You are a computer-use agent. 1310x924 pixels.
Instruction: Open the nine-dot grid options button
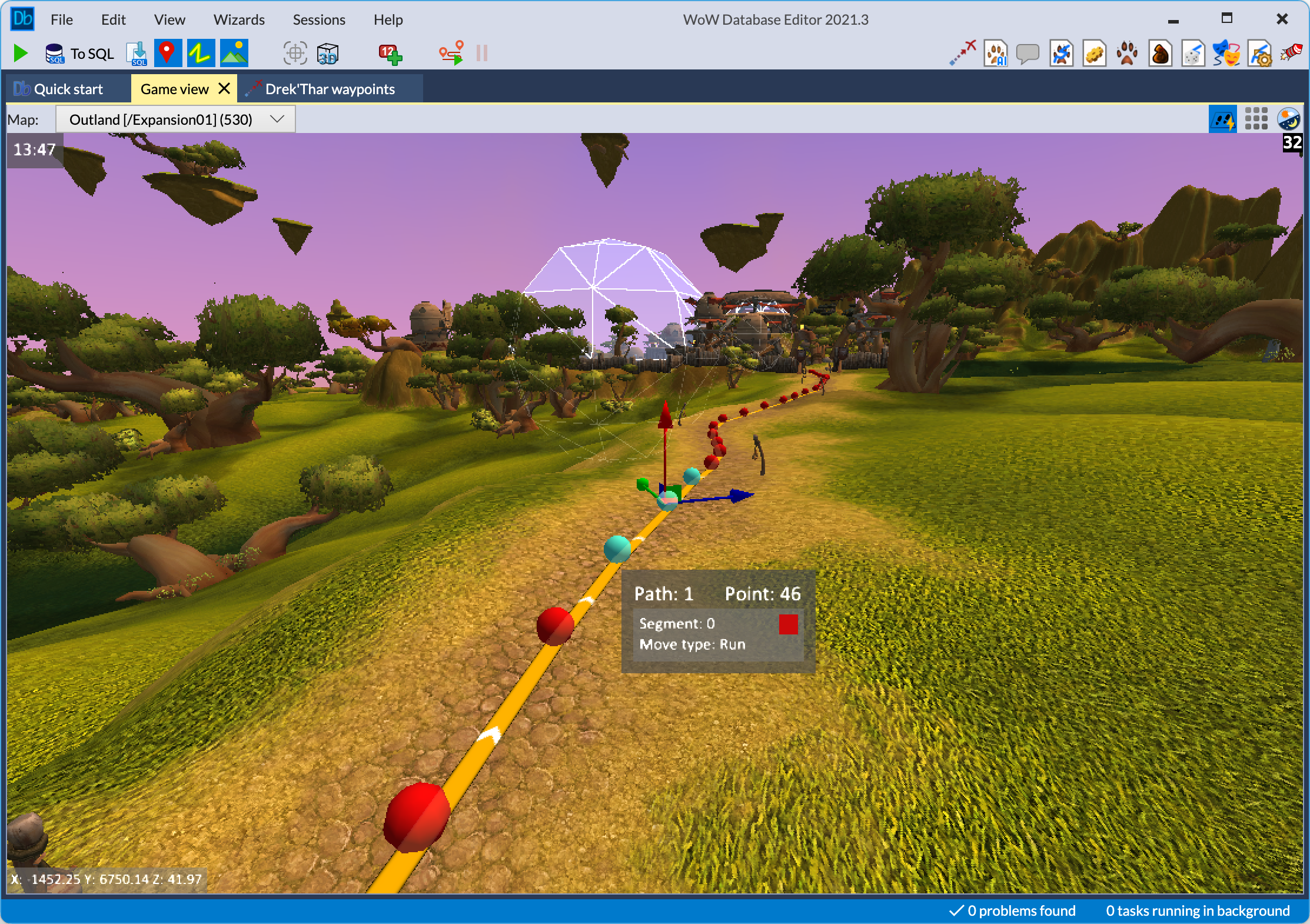point(1256,119)
